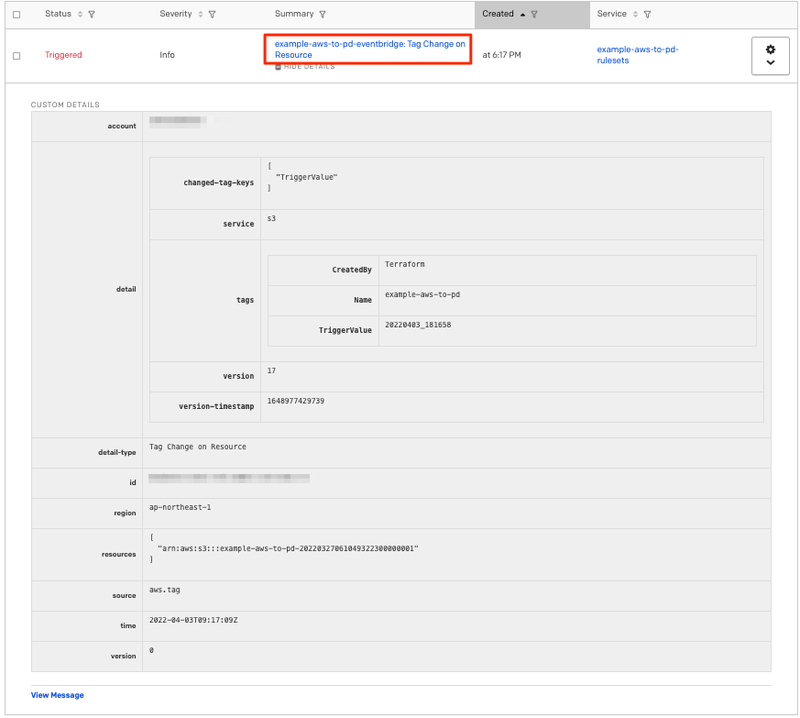Open Created filter funnel icon
The image size is (800, 718).
pos(534,14)
